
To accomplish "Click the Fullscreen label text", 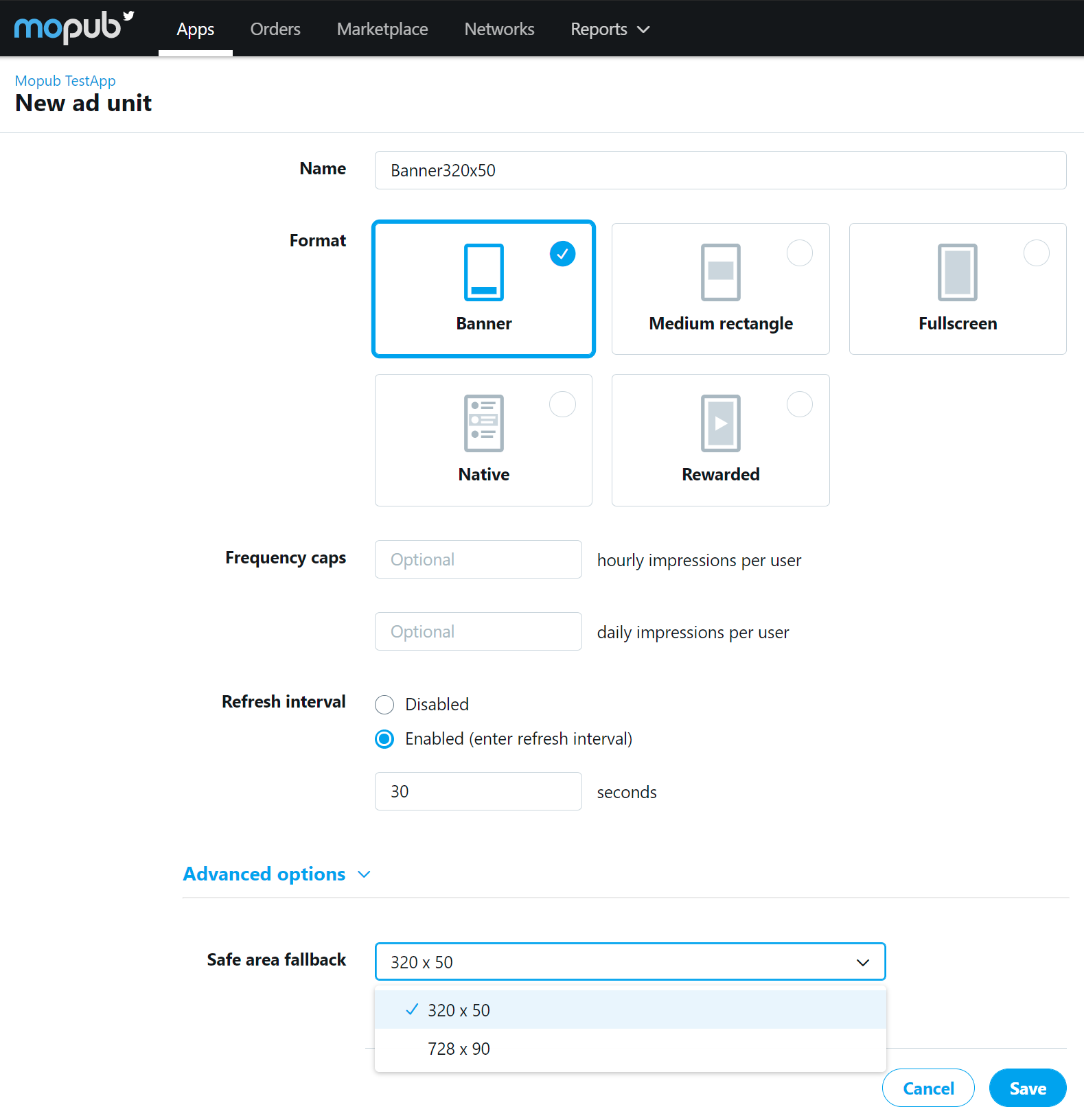I will coord(958,323).
